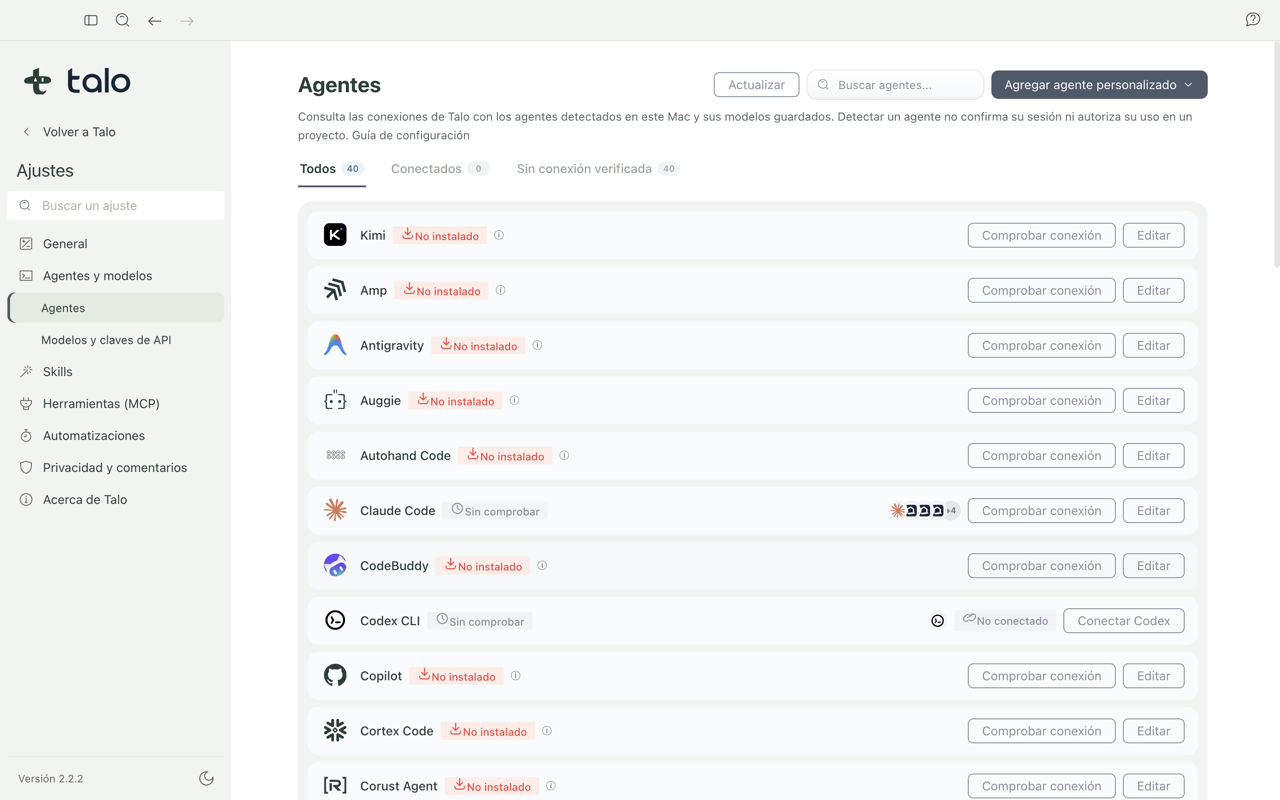Viewport: 1280px width, 800px height.
Task: Click the Claude Code starburst logo
Action: (335, 510)
